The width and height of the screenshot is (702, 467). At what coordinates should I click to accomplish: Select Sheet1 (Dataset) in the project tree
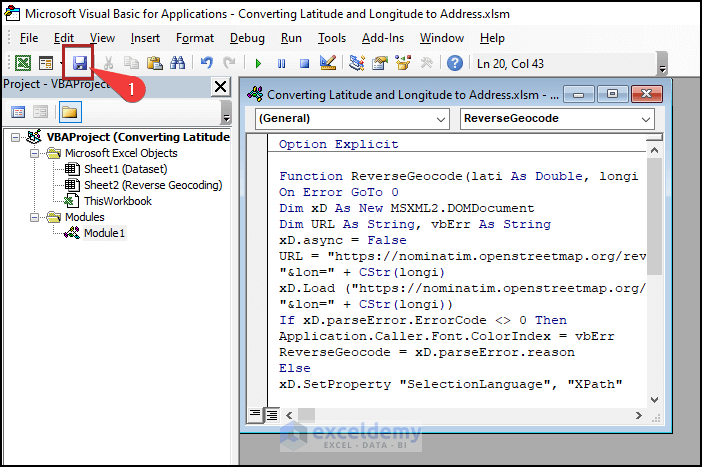click(x=125, y=169)
